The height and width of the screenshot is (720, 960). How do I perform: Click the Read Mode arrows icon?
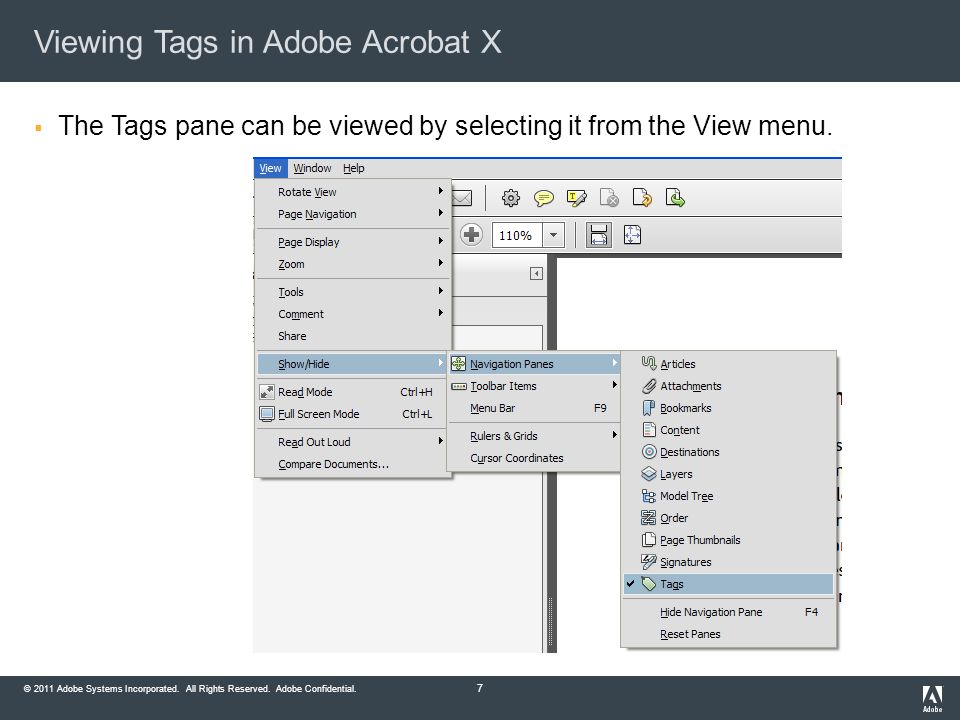point(267,392)
